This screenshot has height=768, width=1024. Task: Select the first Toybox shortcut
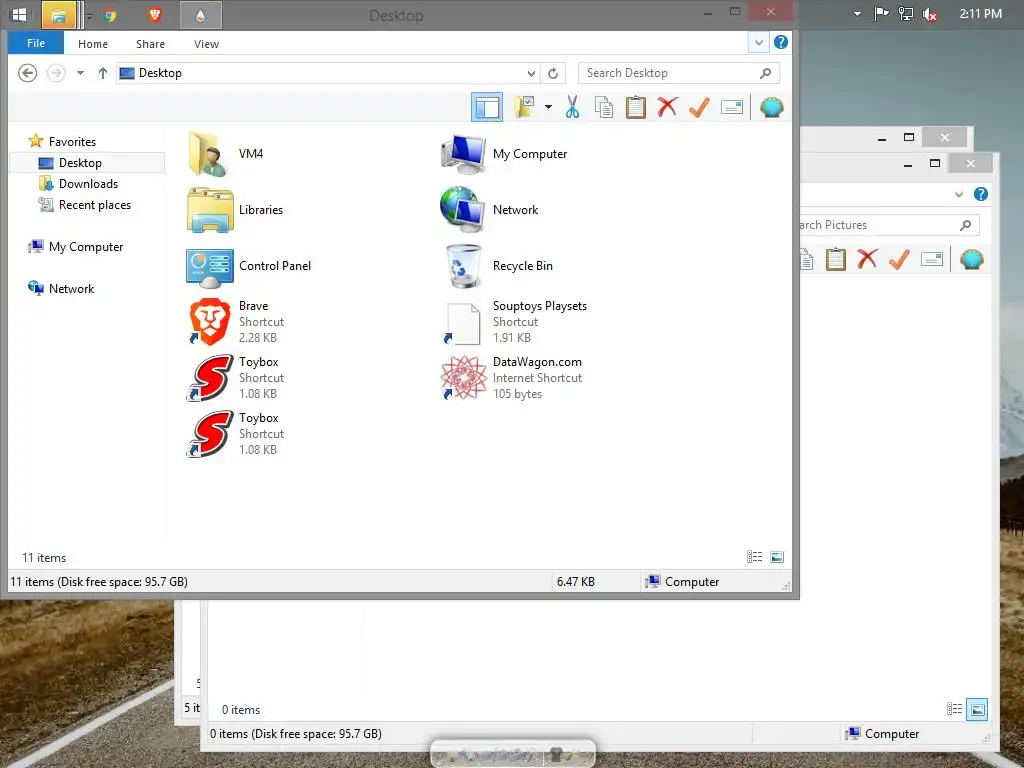[236, 377]
